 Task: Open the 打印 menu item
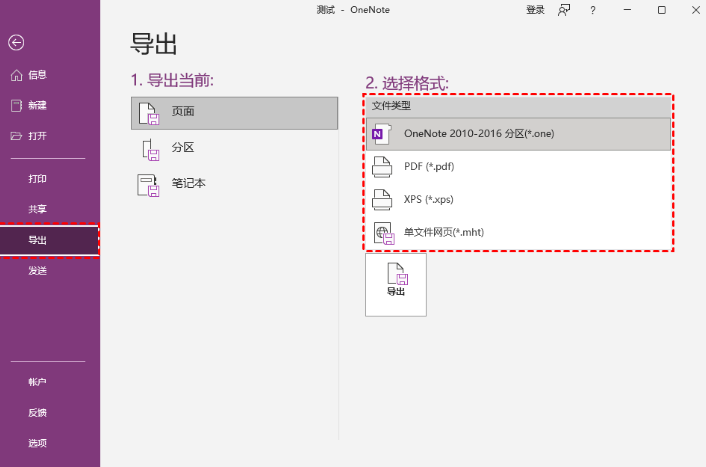[50, 179]
